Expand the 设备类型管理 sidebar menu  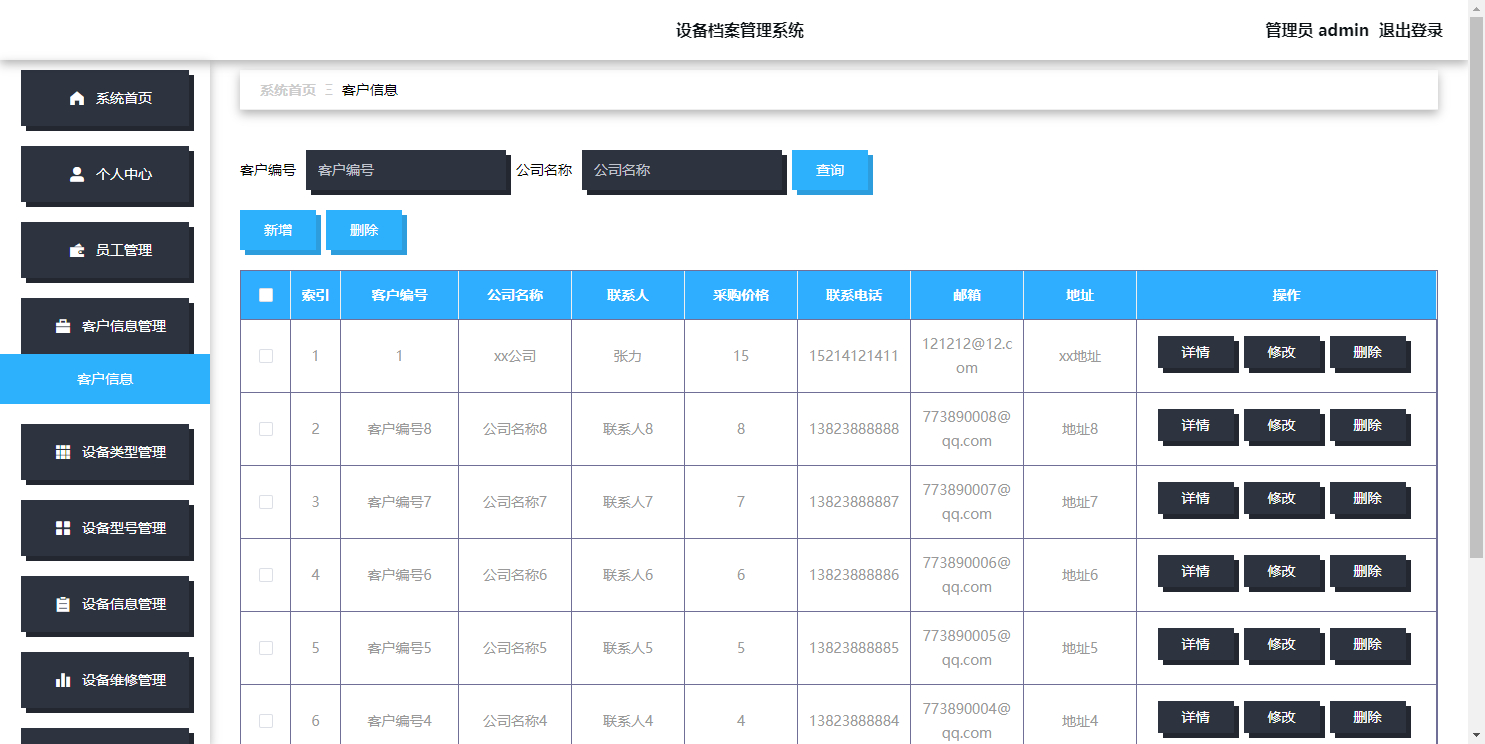[x=105, y=452]
